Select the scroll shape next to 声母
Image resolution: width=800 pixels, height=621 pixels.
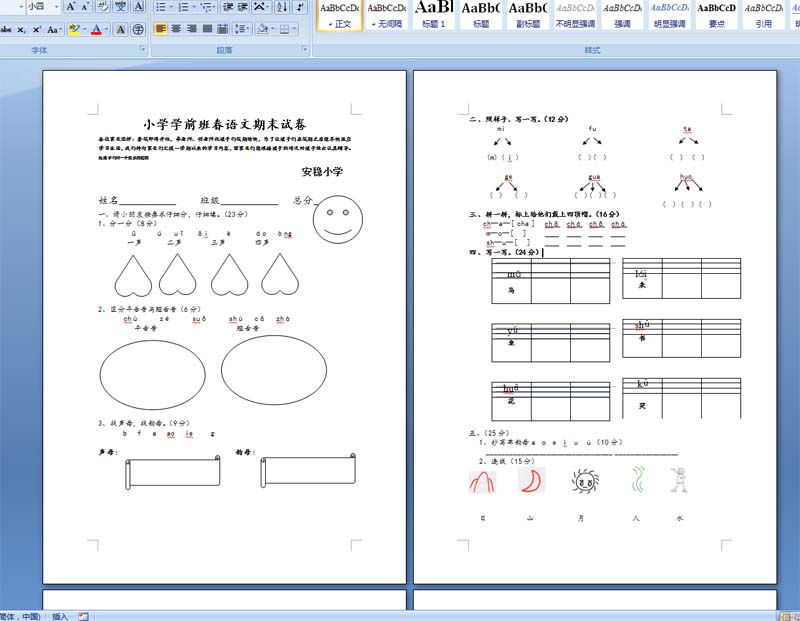(x=173, y=472)
